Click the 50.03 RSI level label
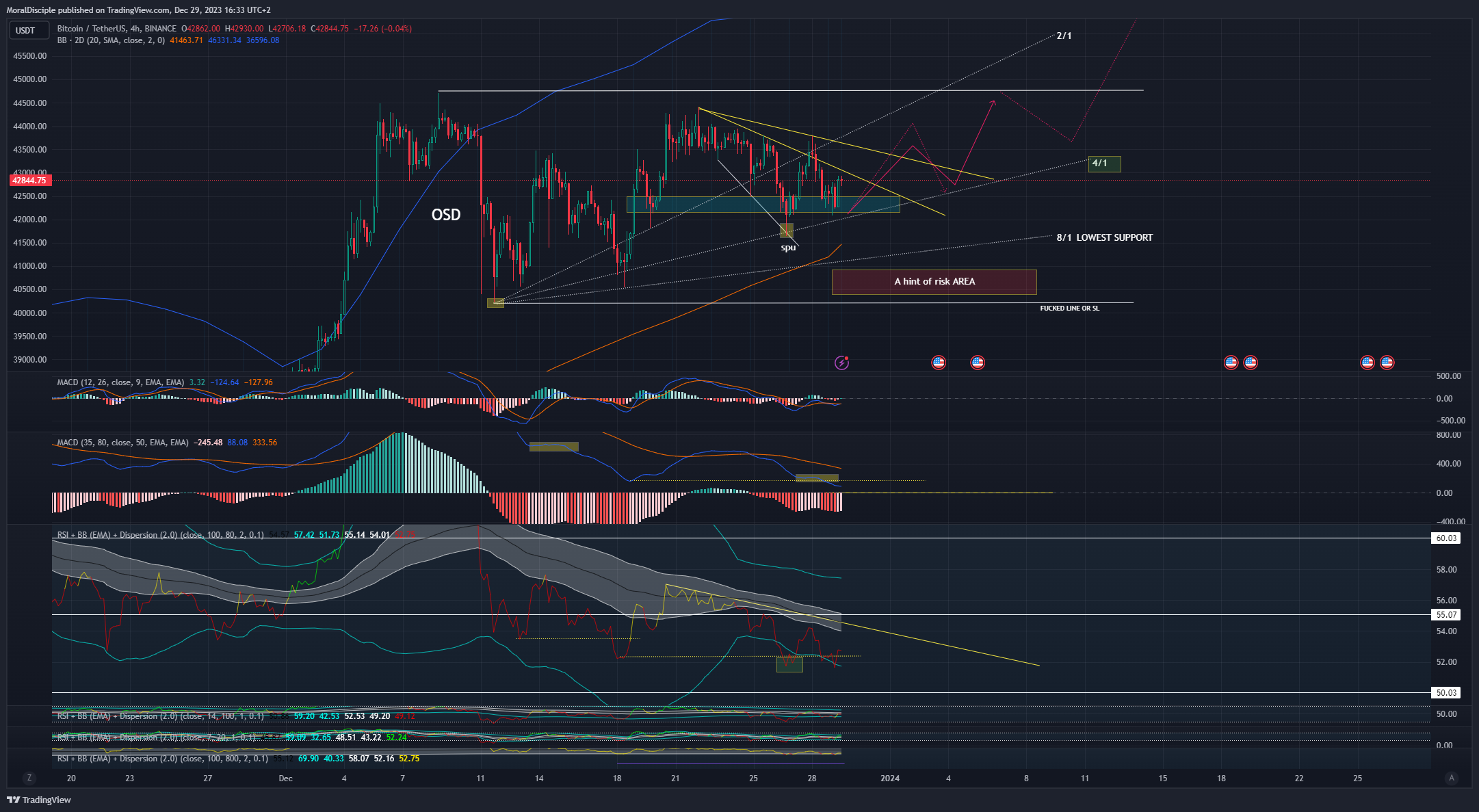This screenshot has height=812, width=1479. (1446, 693)
